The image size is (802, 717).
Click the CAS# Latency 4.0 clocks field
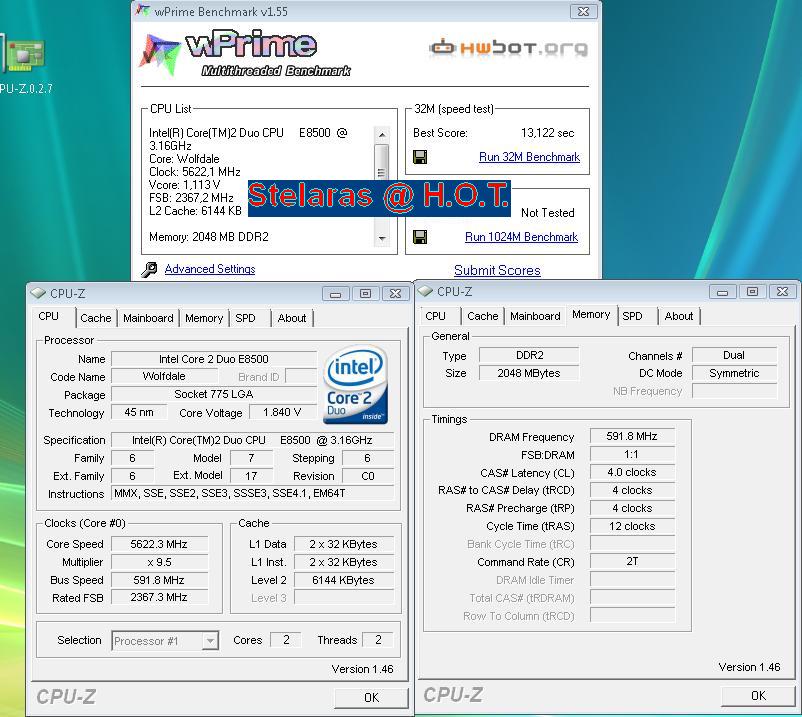[x=632, y=472]
